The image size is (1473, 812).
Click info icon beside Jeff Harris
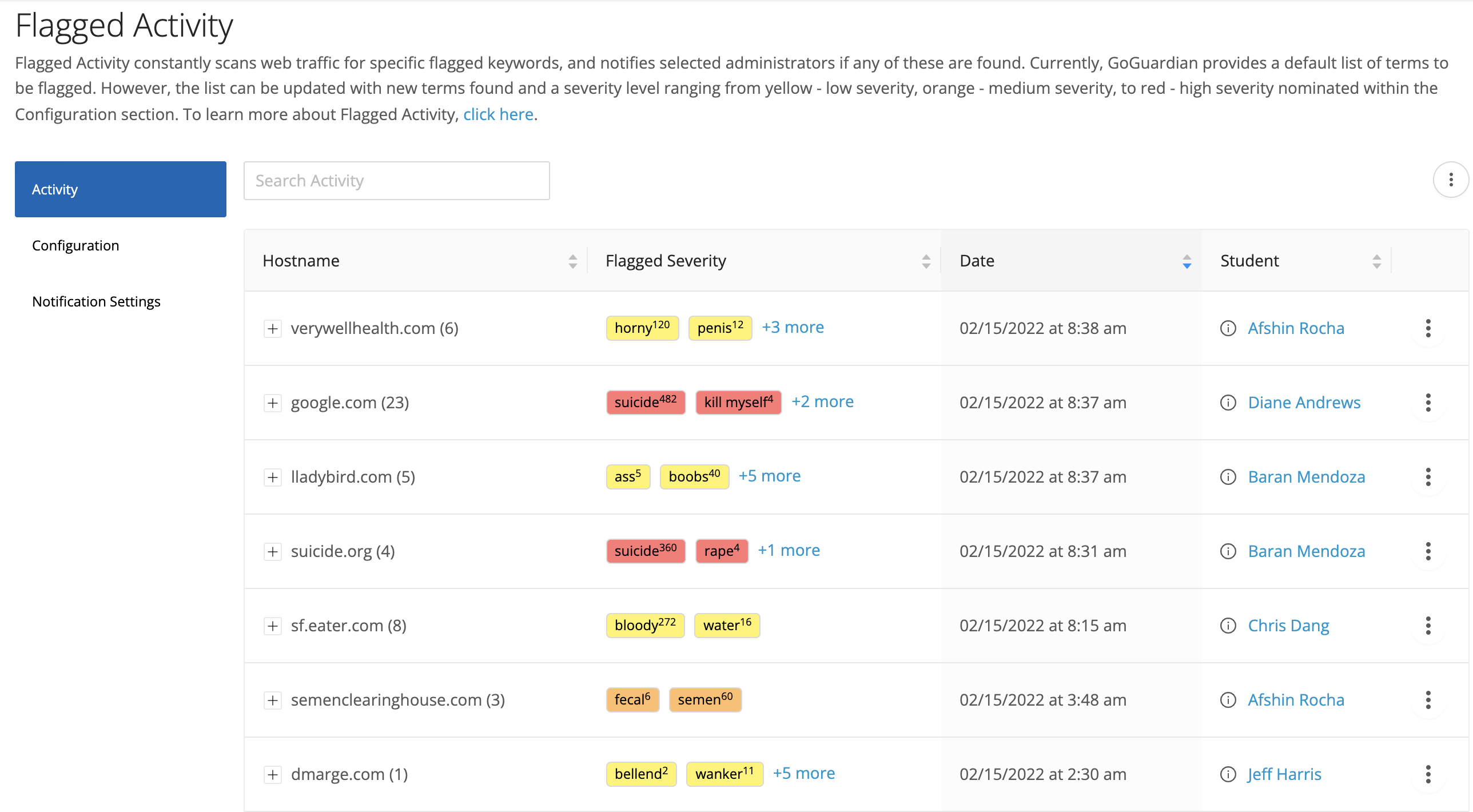(x=1228, y=774)
